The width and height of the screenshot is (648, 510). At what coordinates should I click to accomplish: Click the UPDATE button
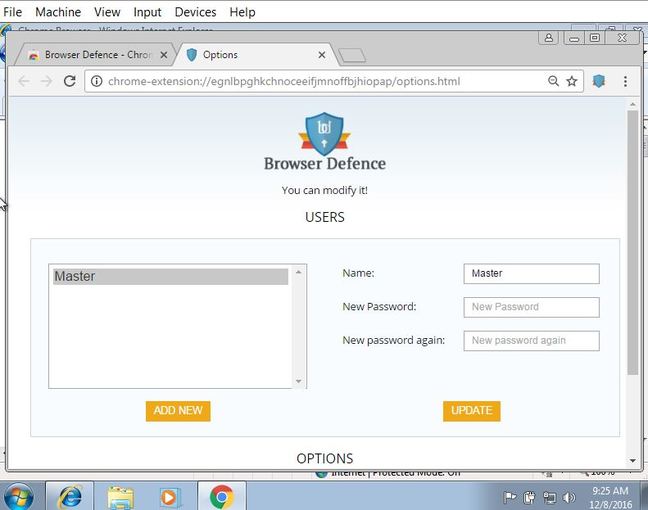click(x=472, y=411)
